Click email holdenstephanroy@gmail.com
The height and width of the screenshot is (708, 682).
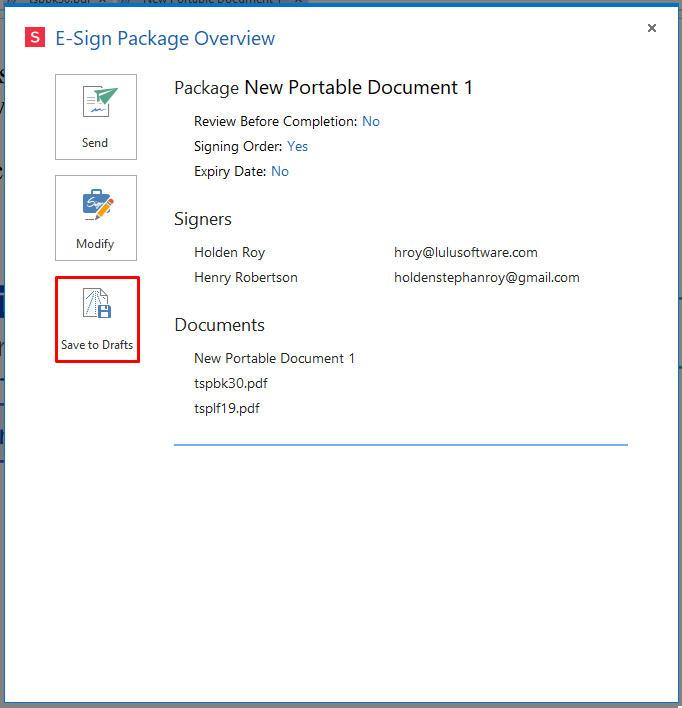(486, 278)
